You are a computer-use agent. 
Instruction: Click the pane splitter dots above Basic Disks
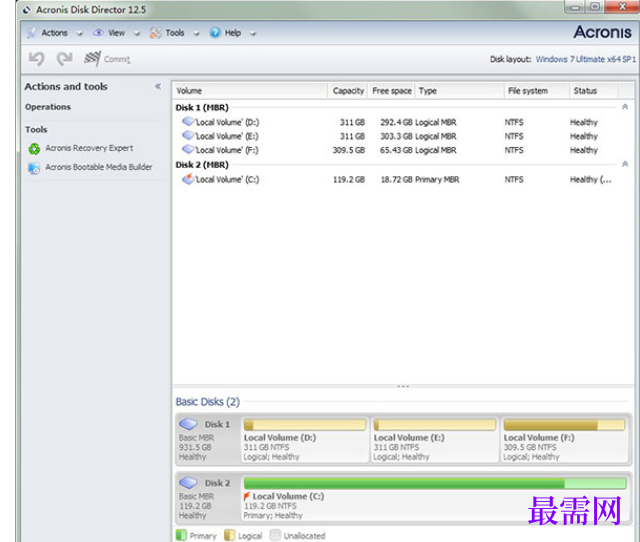click(x=403, y=386)
